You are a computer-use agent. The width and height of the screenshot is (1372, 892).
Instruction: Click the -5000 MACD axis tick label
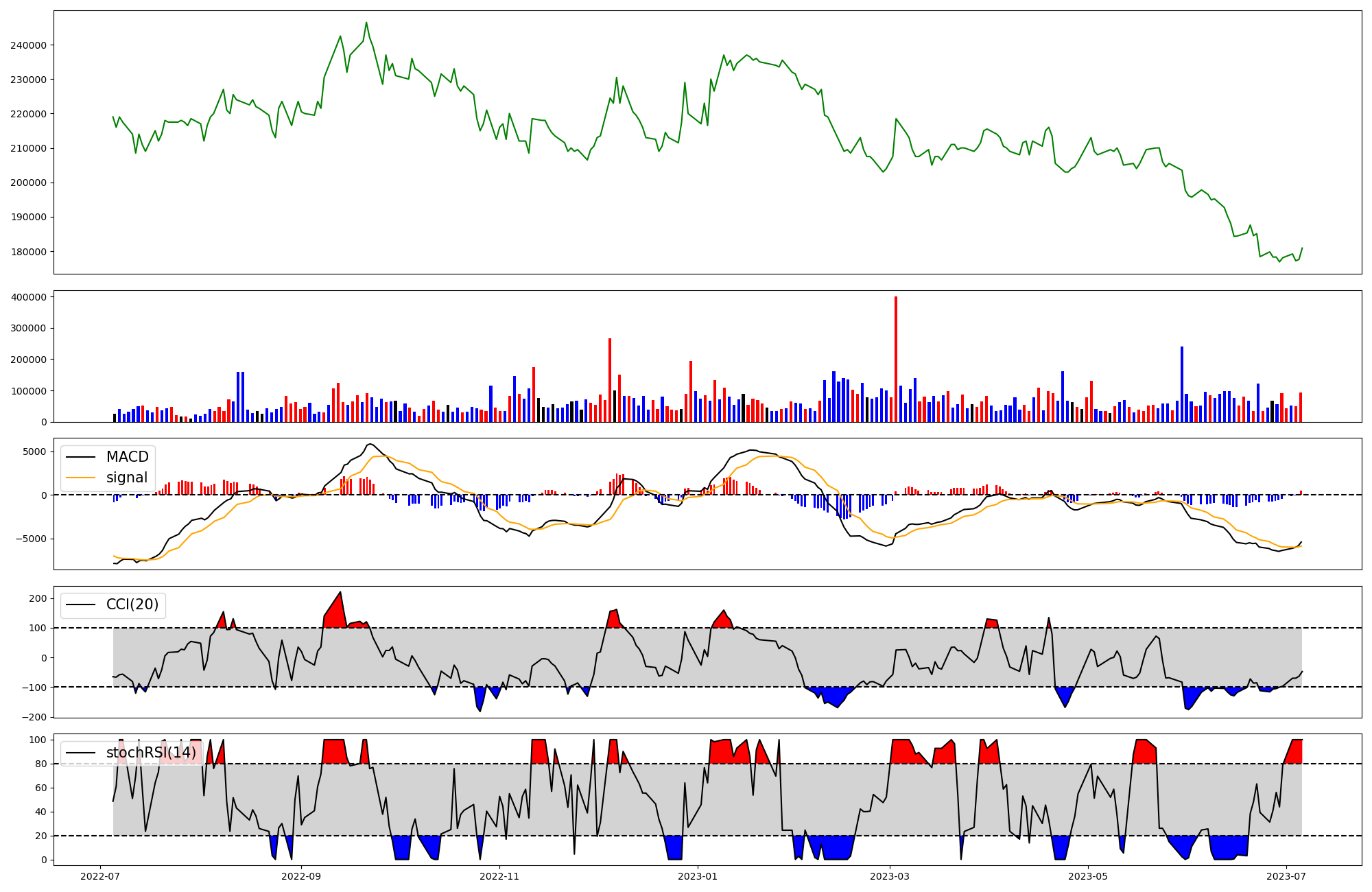pos(32,539)
